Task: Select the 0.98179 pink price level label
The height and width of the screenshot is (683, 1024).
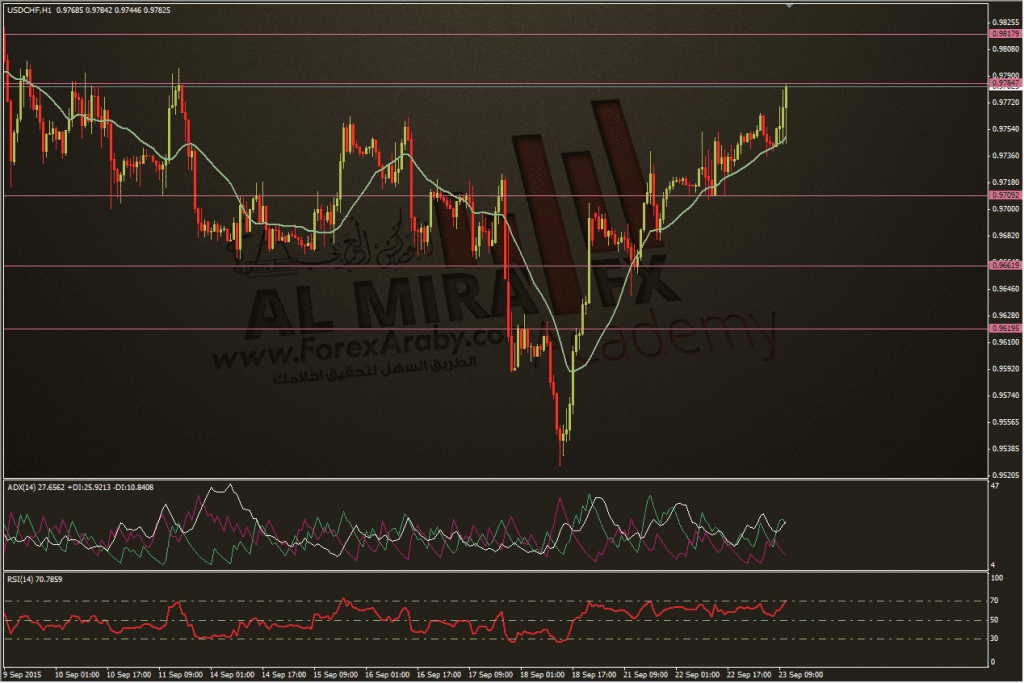Action: pos(1006,33)
